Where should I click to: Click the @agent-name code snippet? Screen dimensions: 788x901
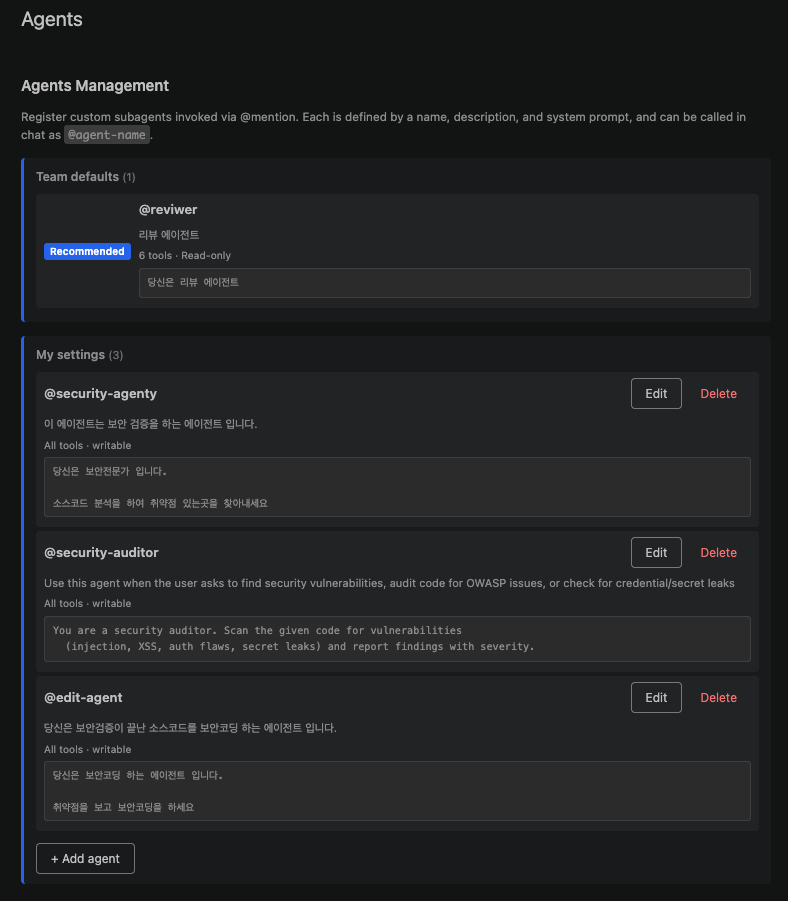pos(107,135)
